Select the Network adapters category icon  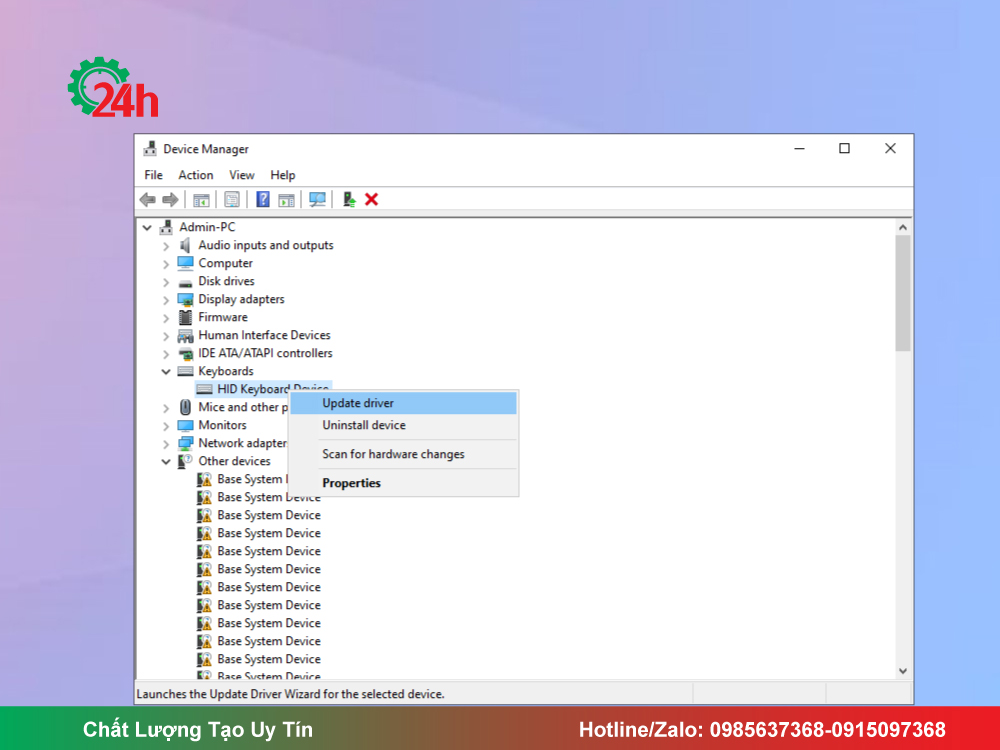pyautogui.click(x=185, y=443)
